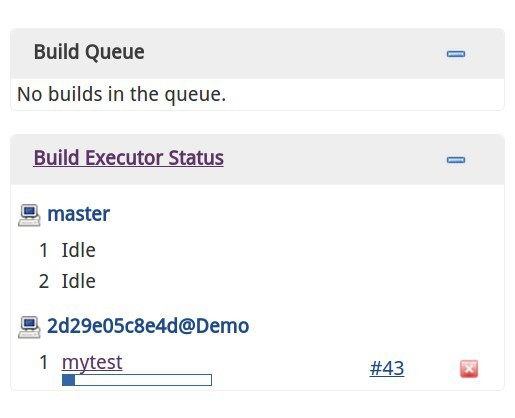Click blank gray header area right of Build Queue title
The width and height of the screenshot is (515, 418).
[x=293, y=53]
